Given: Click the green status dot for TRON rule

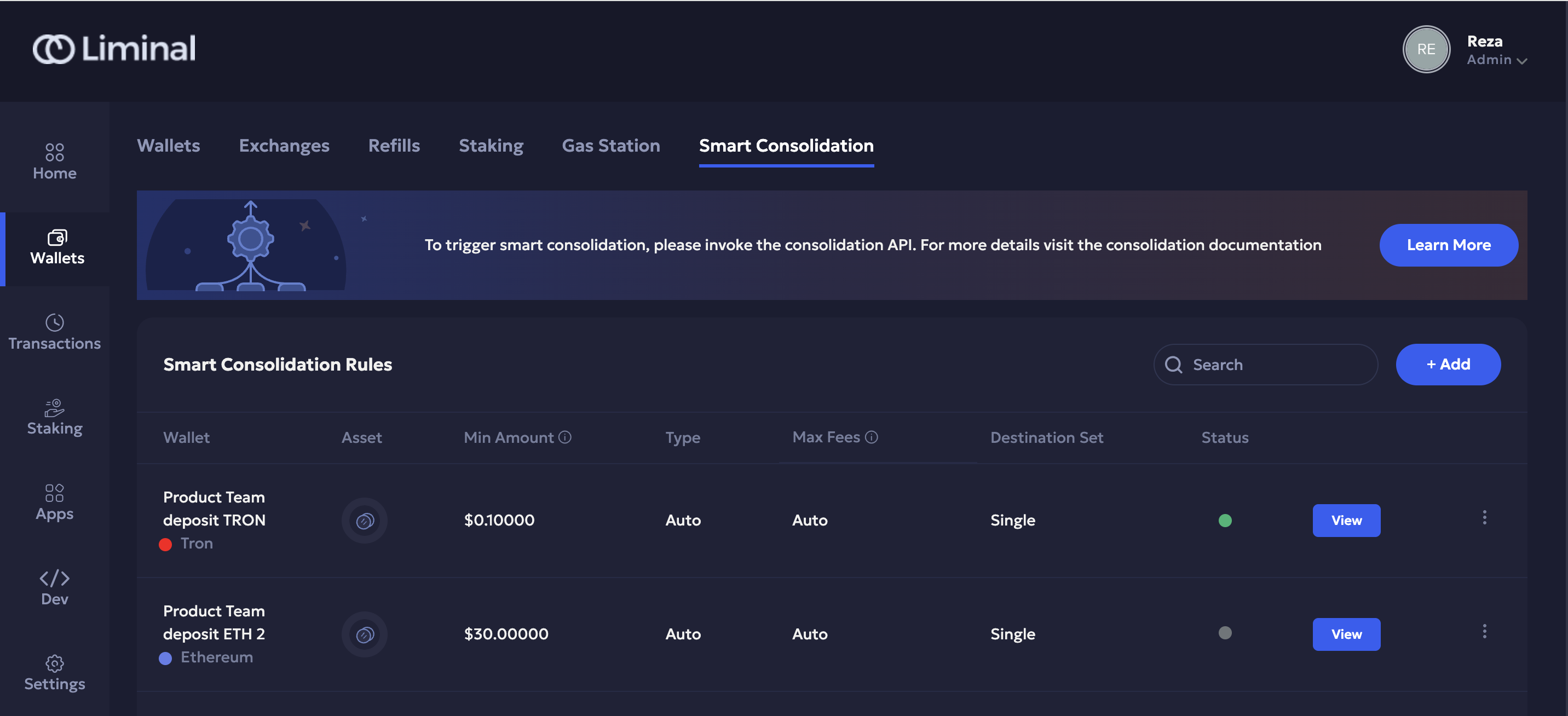Looking at the screenshot, I should pos(1225,521).
